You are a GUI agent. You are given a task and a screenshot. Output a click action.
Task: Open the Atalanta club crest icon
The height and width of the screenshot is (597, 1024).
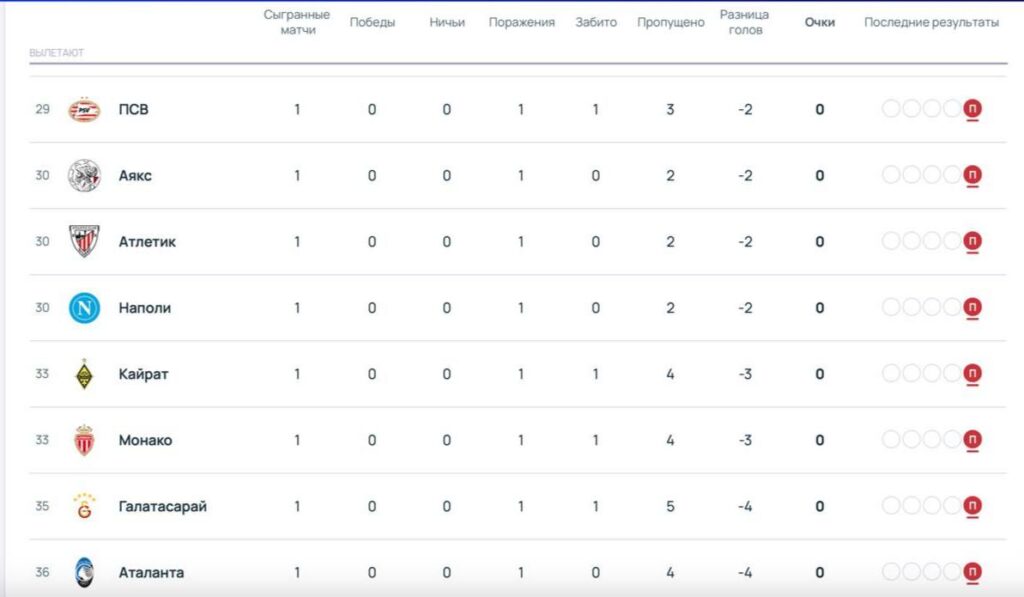coord(84,573)
